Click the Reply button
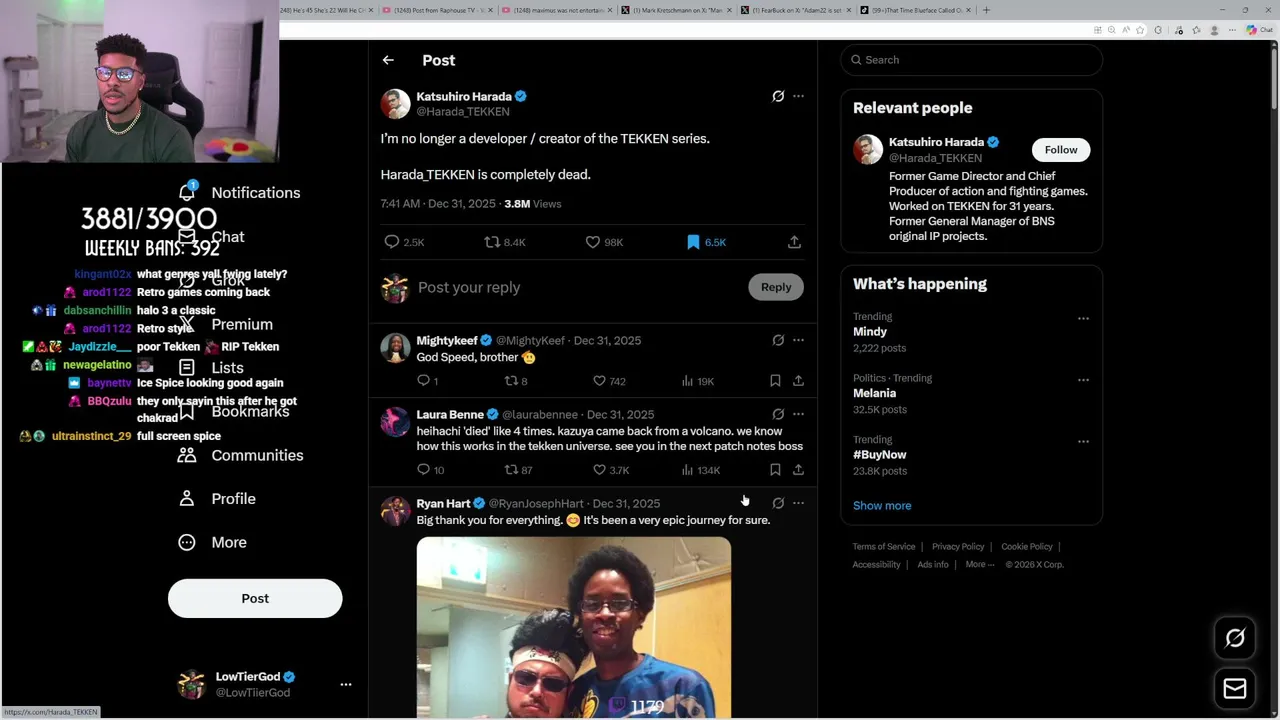 tap(775, 287)
